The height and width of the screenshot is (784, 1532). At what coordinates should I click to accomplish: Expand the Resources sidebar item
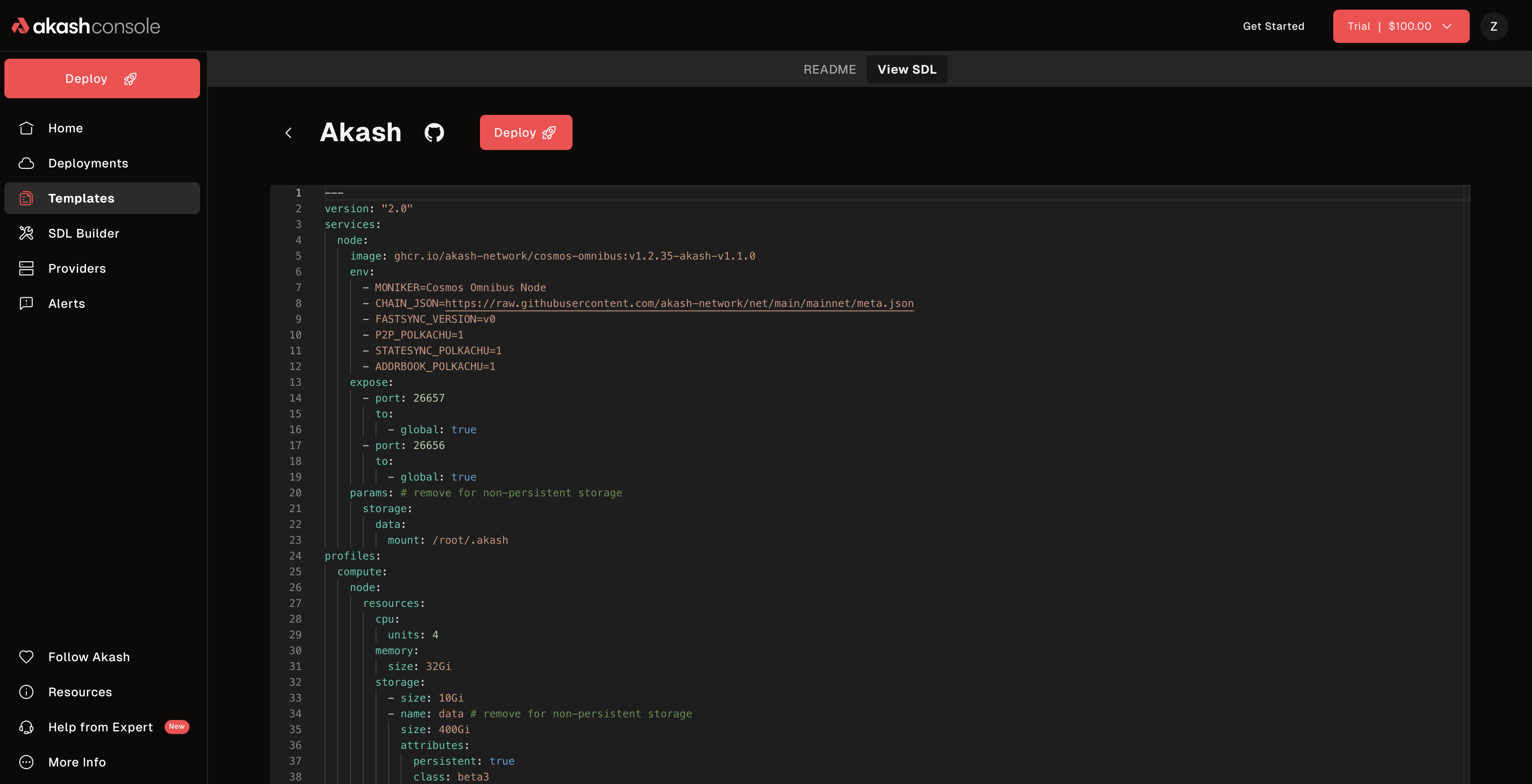80,692
